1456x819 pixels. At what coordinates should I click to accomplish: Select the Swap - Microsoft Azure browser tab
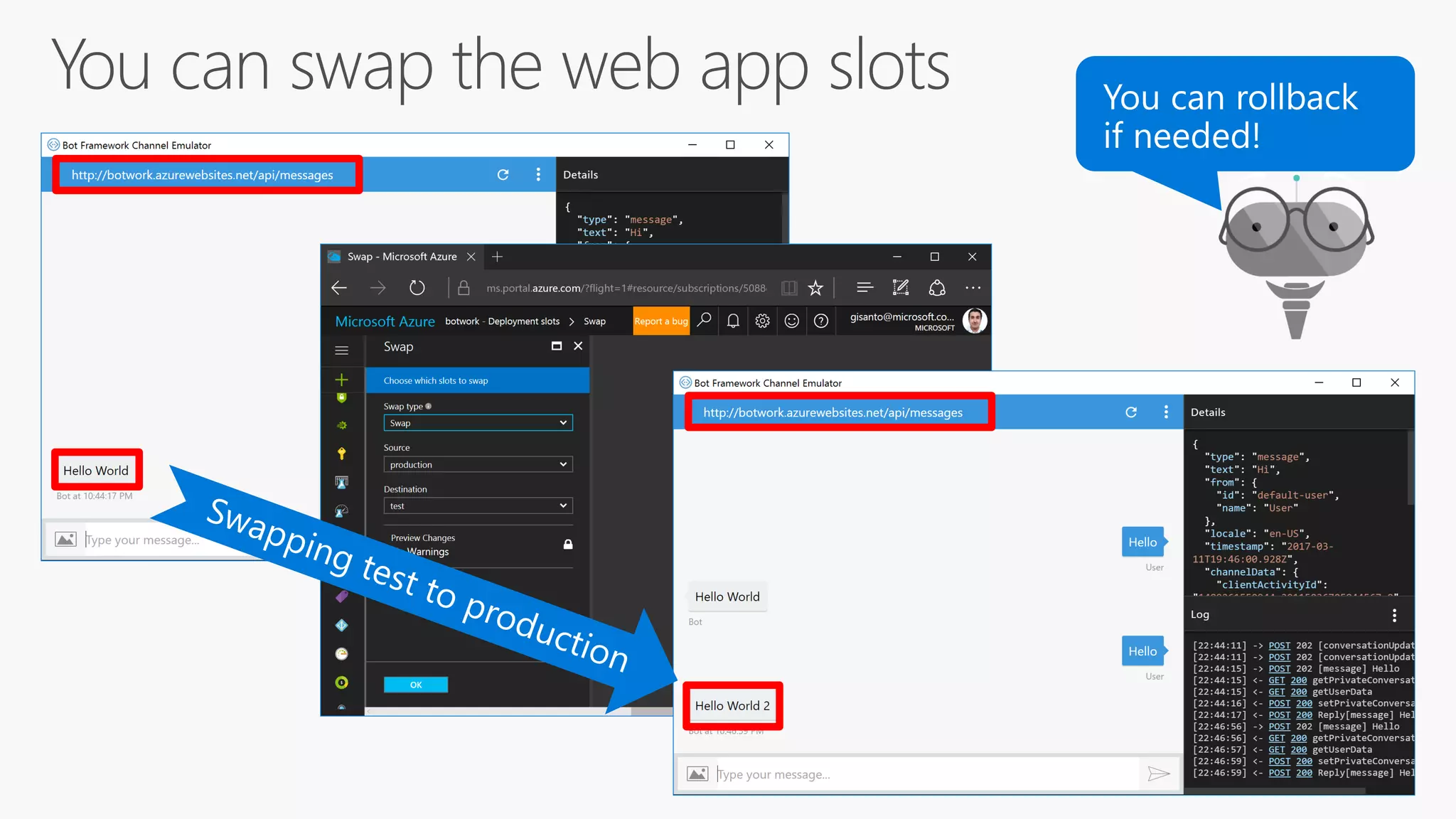pyautogui.click(x=402, y=257)
